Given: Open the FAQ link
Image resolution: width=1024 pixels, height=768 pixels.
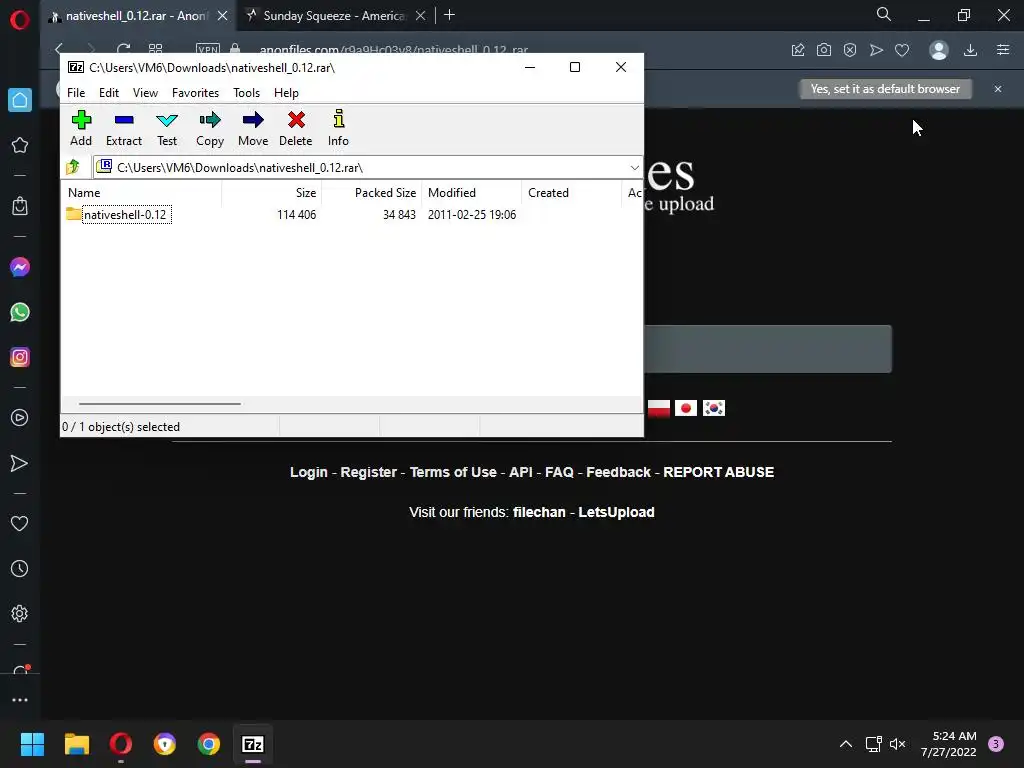Looking at the screenshot, I should (x=559, y=472).
